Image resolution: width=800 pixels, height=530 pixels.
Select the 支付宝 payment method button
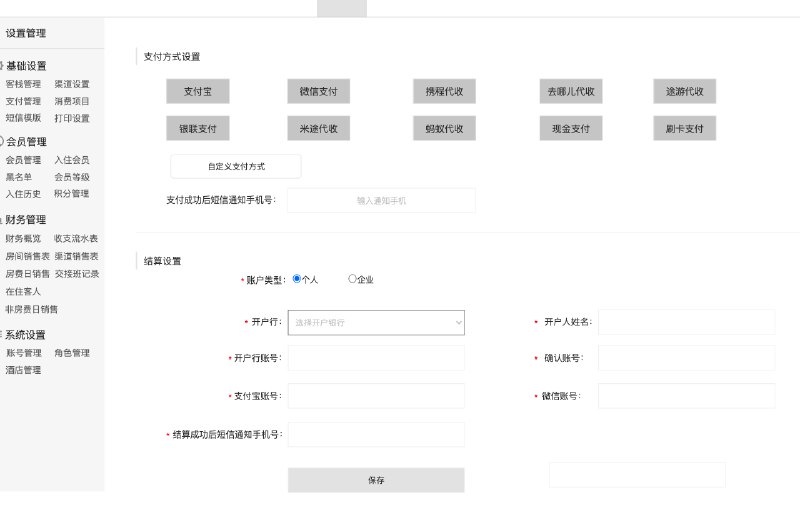tap(197, 91)
